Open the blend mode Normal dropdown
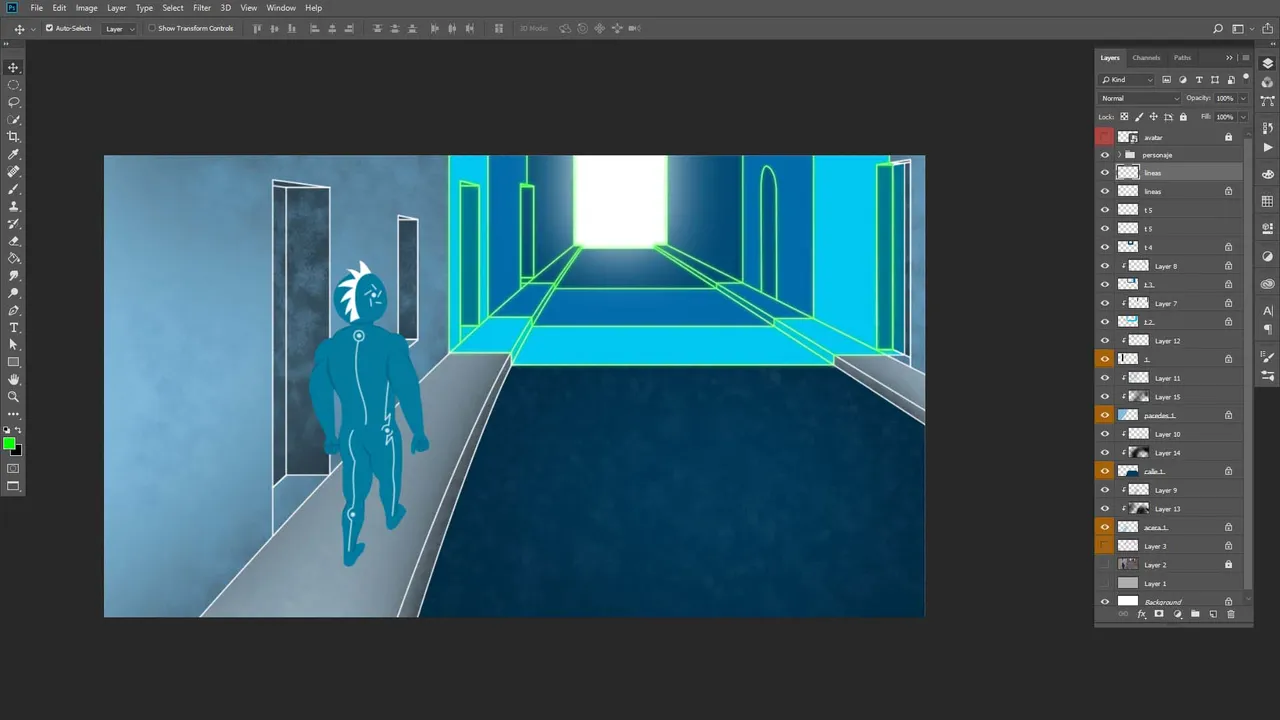 pyautogui.click(x=1140, y=98)
